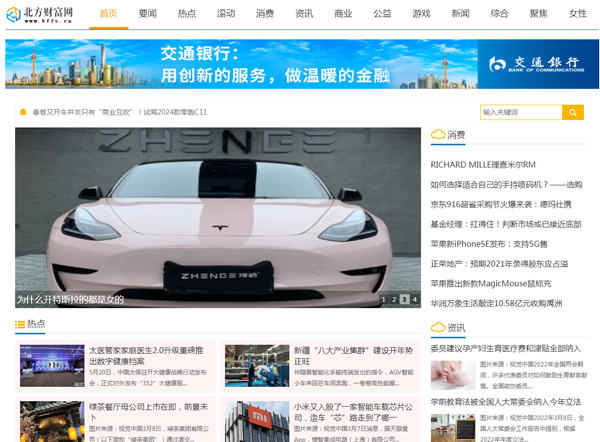Open the scrolling headline about 零跑C11
The image size is (600, 442).
120,112
